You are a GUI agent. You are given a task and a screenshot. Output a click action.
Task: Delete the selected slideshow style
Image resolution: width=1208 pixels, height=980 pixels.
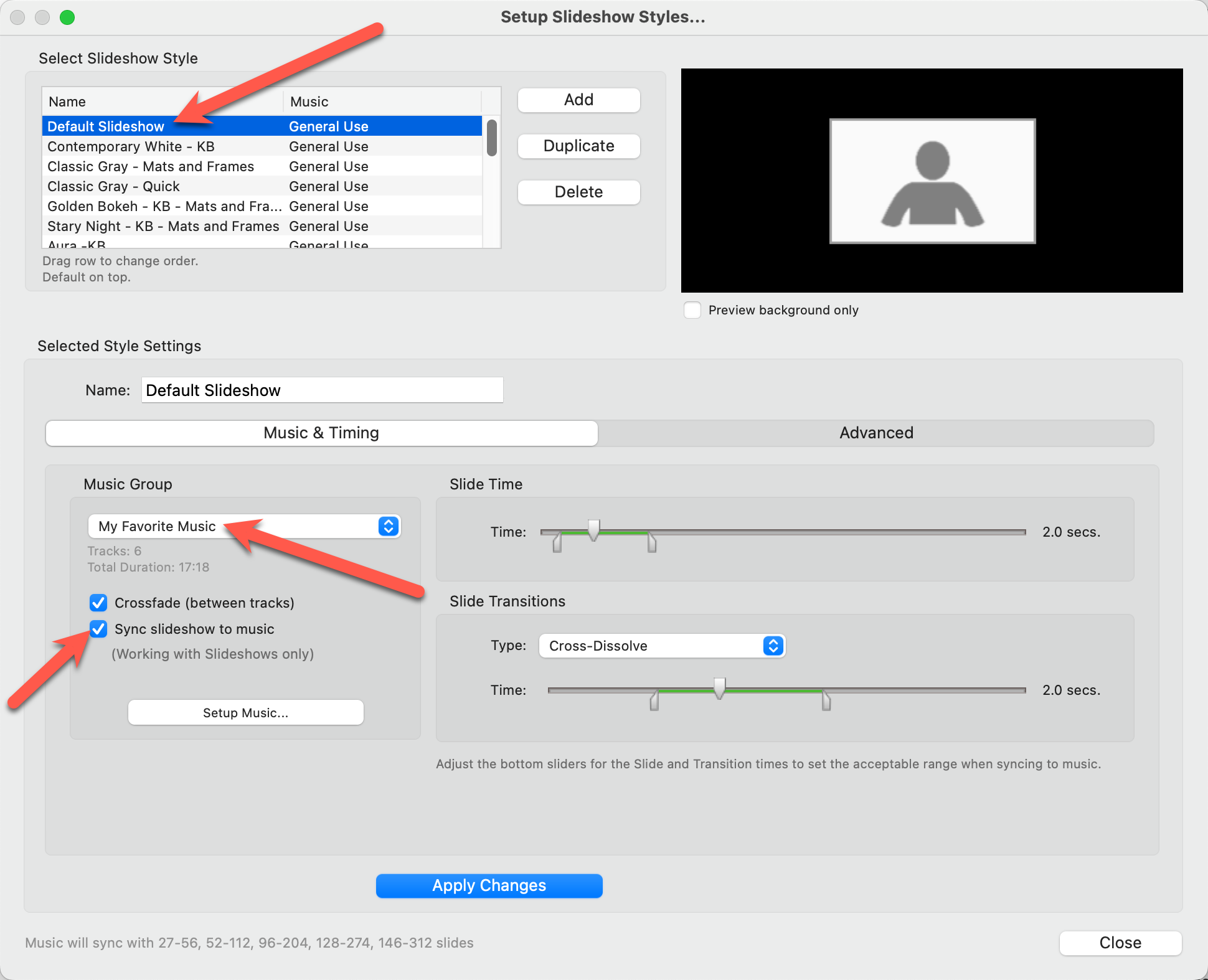point(578,192)
